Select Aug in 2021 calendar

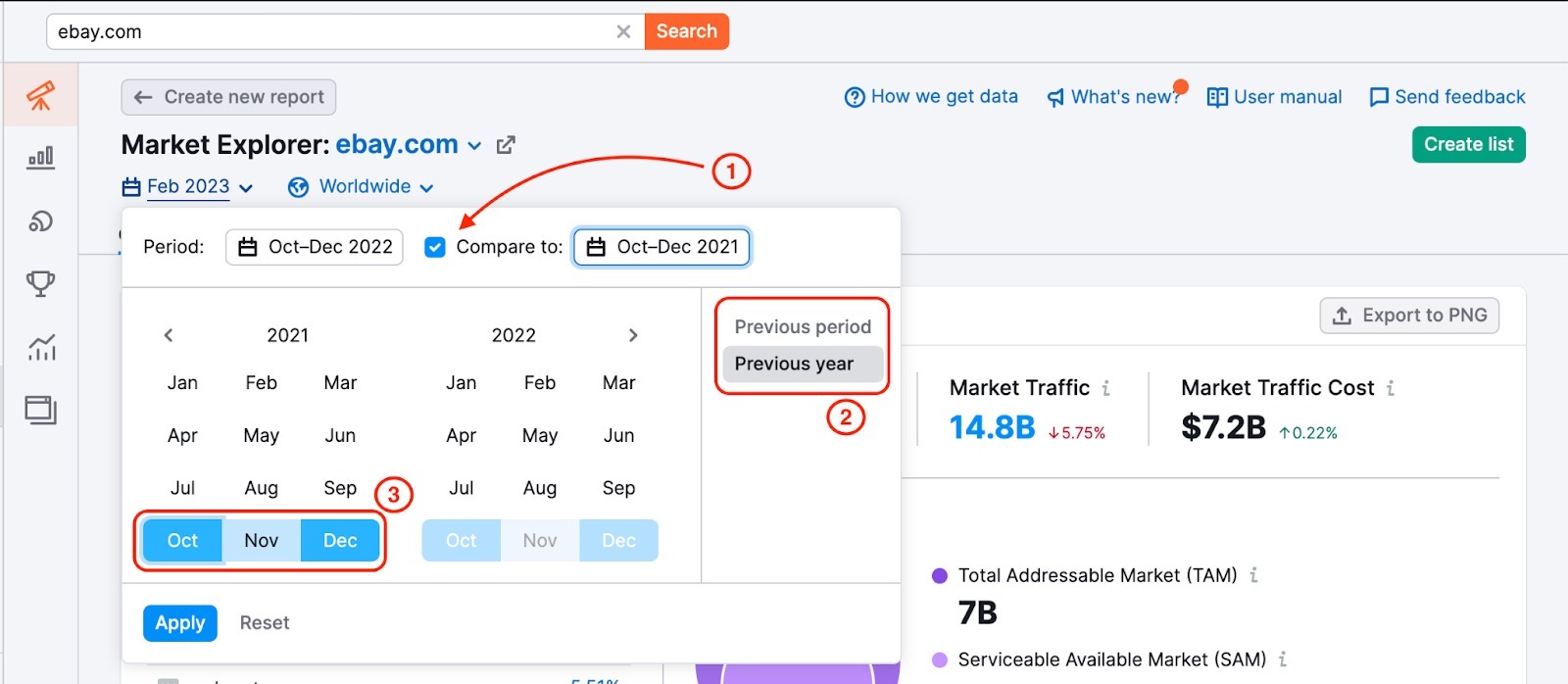coord(262,488)
